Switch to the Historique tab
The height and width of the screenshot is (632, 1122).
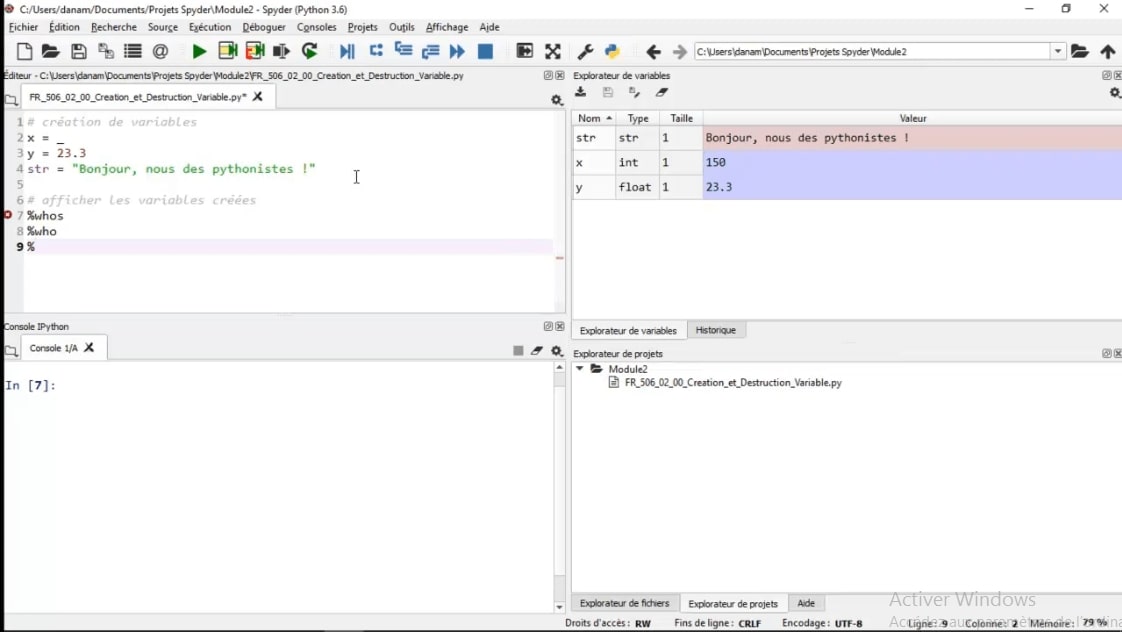pyautogui.click(x=717, y=330)
